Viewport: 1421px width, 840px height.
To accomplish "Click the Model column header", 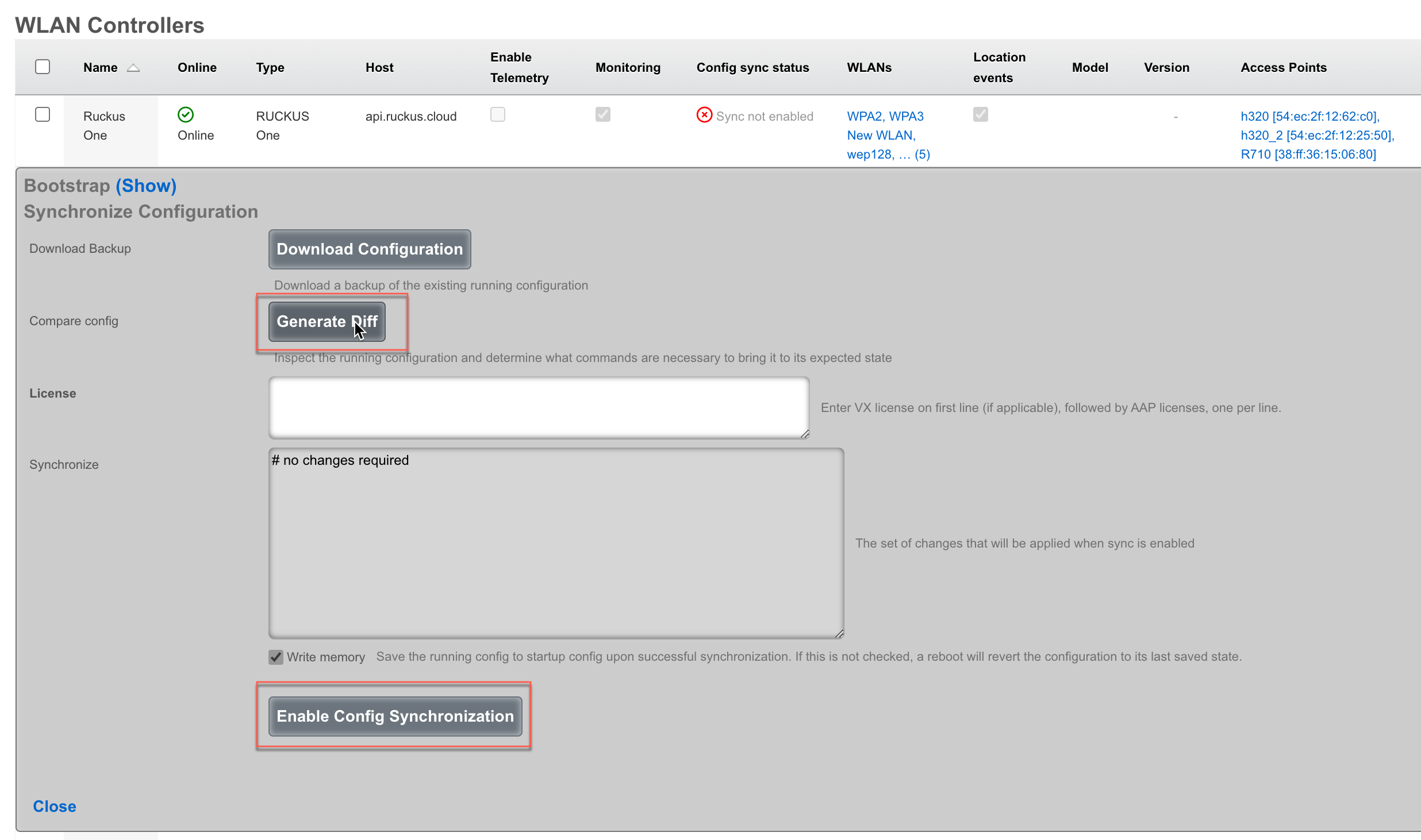I will click(1090, 67).
